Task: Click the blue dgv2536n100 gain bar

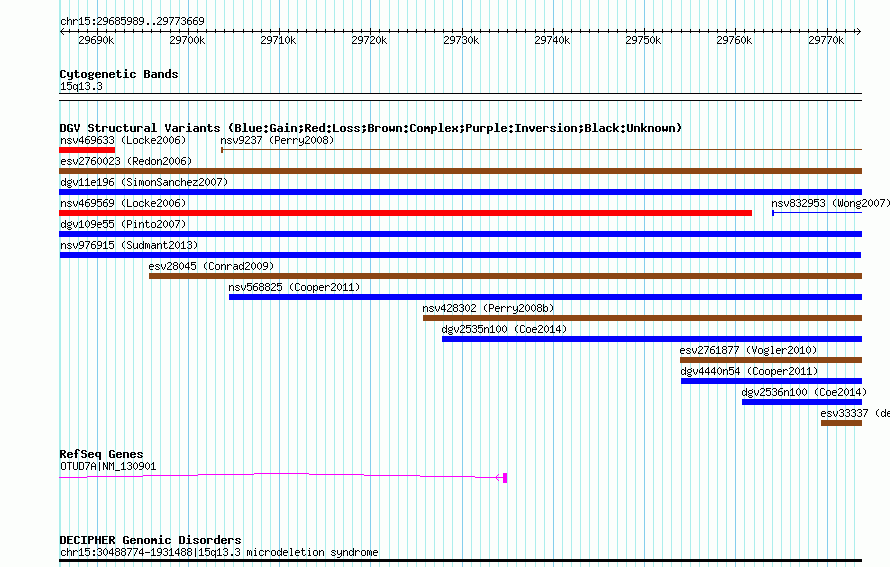Action: coord(802,402)
